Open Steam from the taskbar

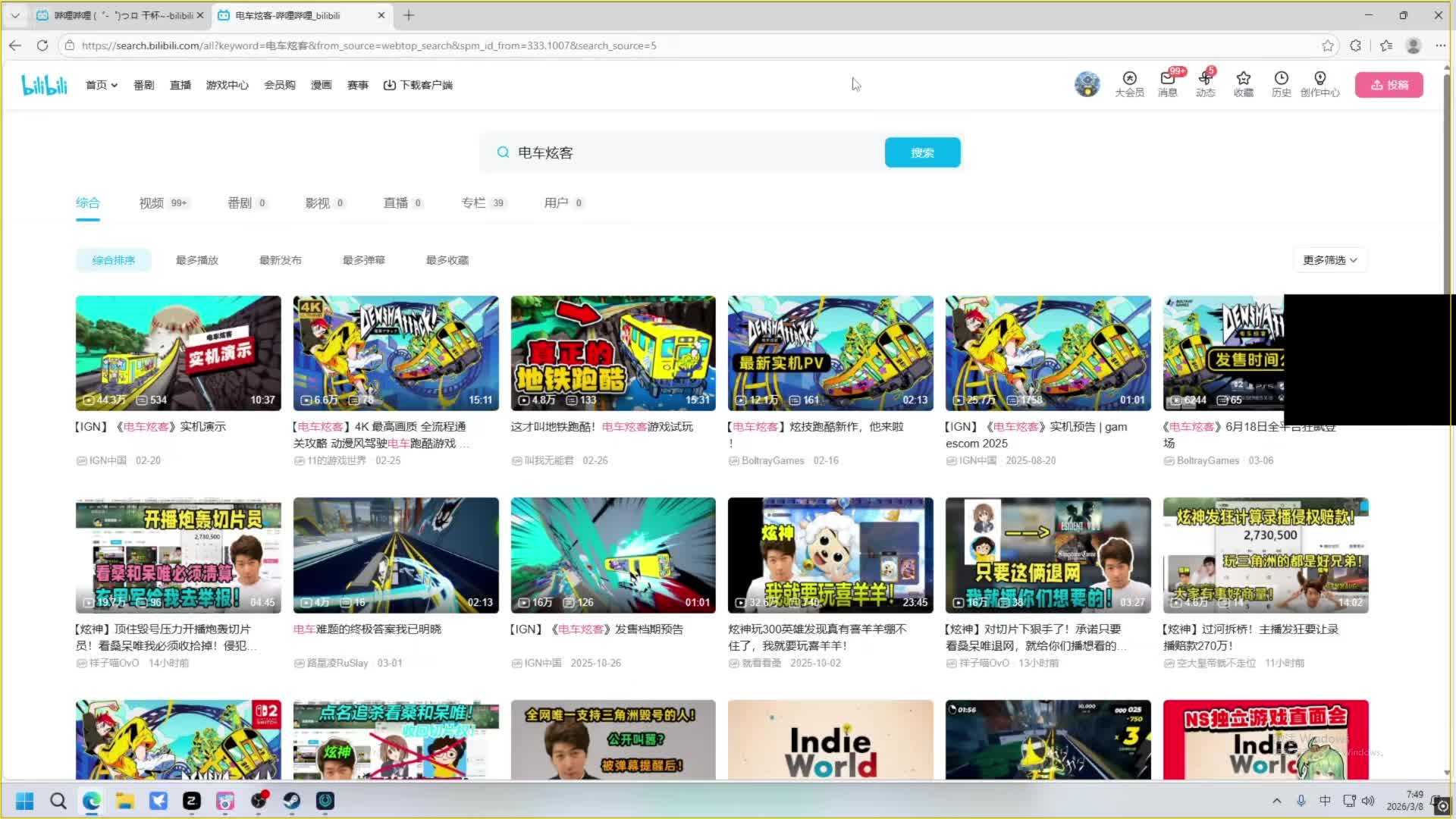coord(292,801)
